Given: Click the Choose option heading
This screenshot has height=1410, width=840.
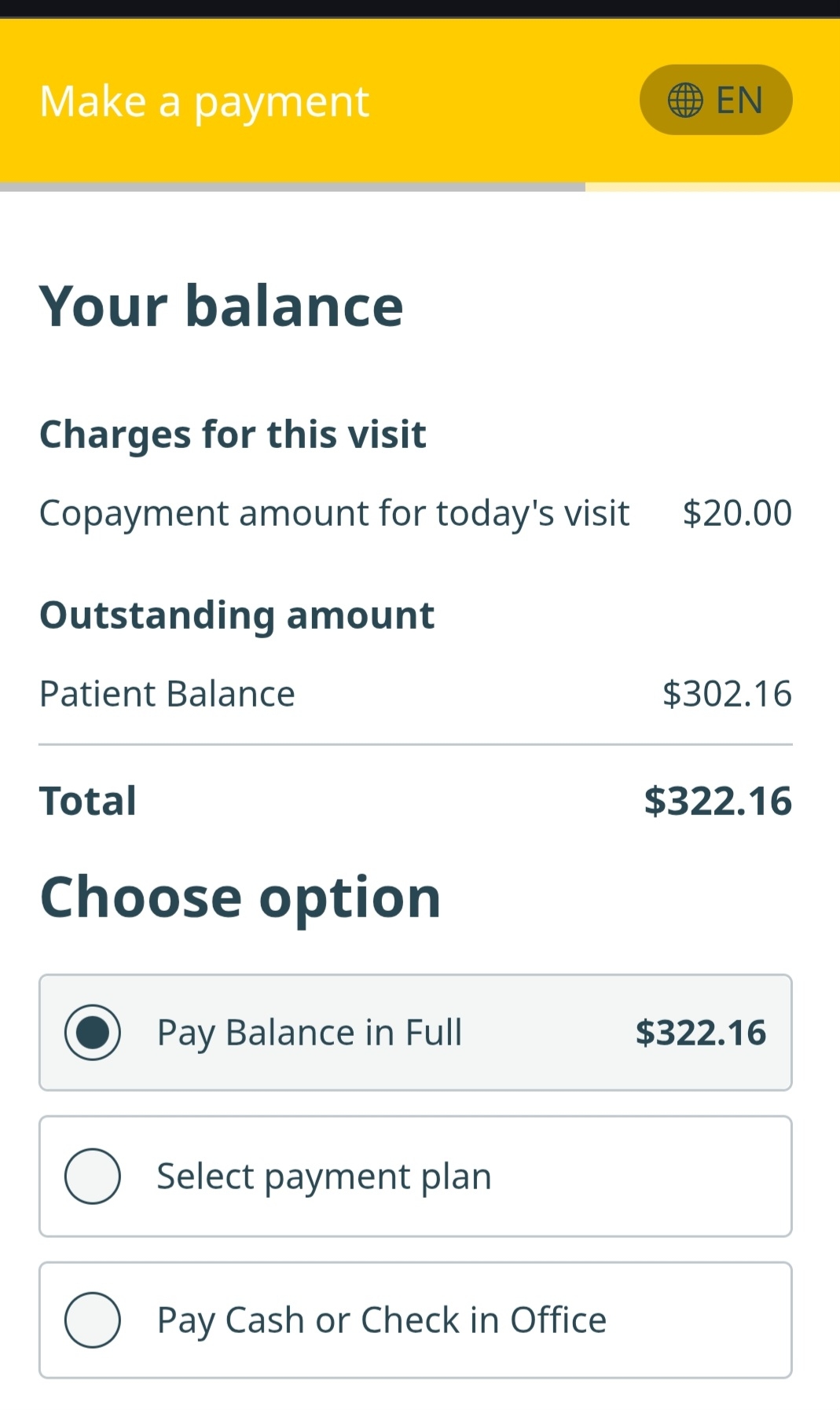Looking at the screenshot, I should [240, 898].
